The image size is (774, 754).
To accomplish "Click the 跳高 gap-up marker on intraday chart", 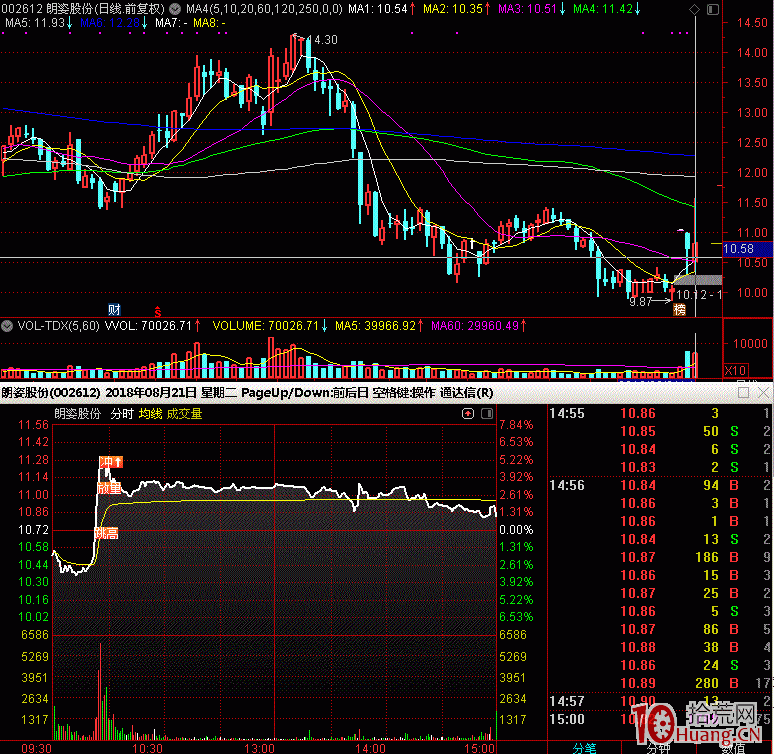I will click(106, 533).
